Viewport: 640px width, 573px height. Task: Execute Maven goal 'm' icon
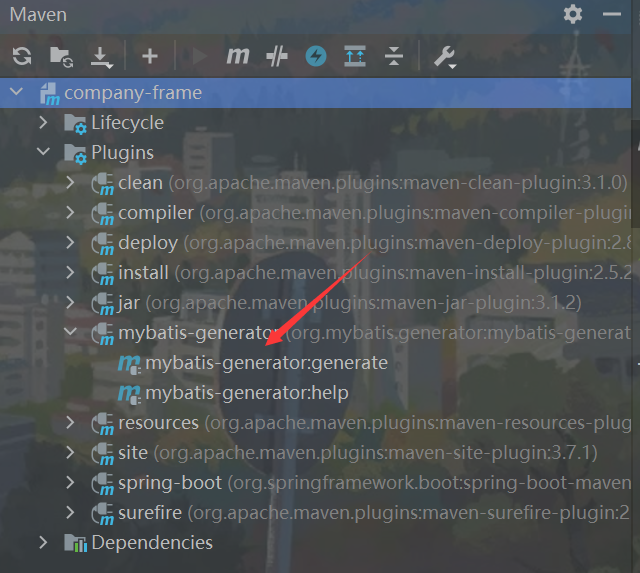(x=238, y=56)
